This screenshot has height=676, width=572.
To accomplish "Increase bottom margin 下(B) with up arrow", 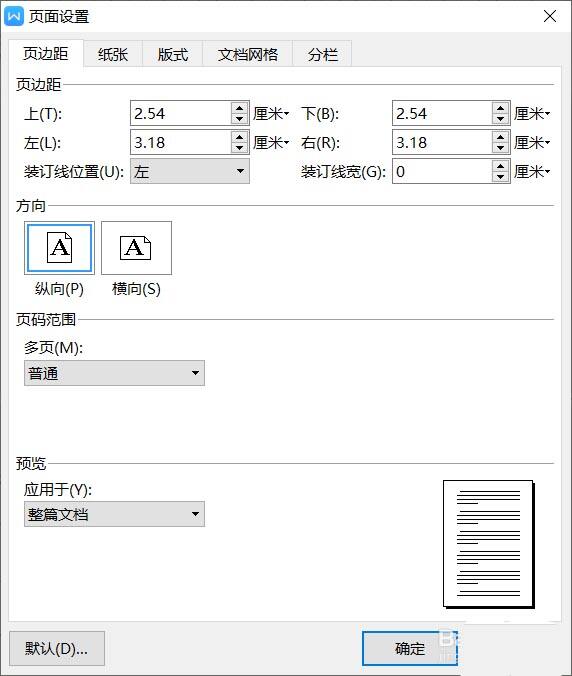I will click(x=500, y=108).
